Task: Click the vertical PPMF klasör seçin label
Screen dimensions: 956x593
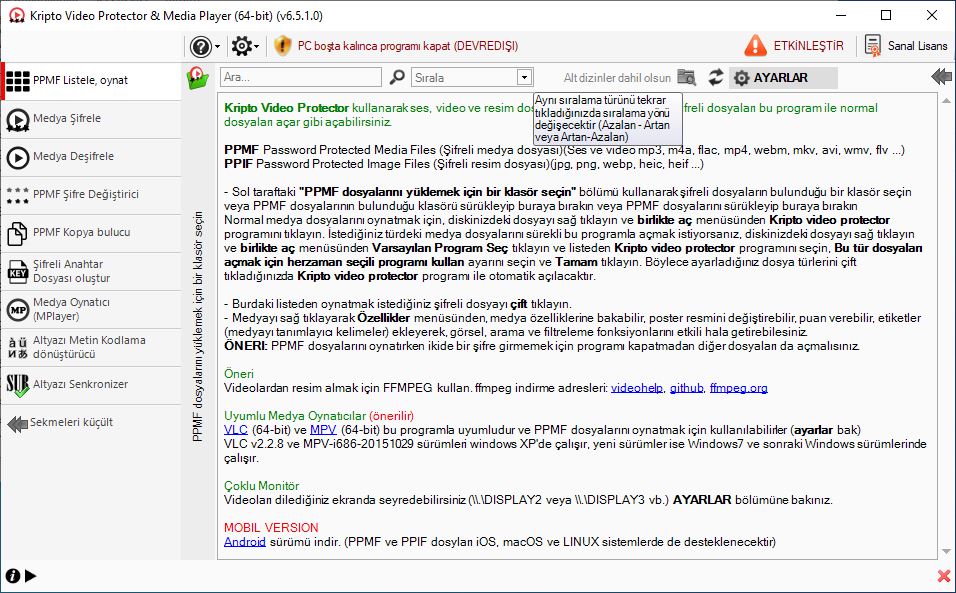Action: (x=197, y=327)
